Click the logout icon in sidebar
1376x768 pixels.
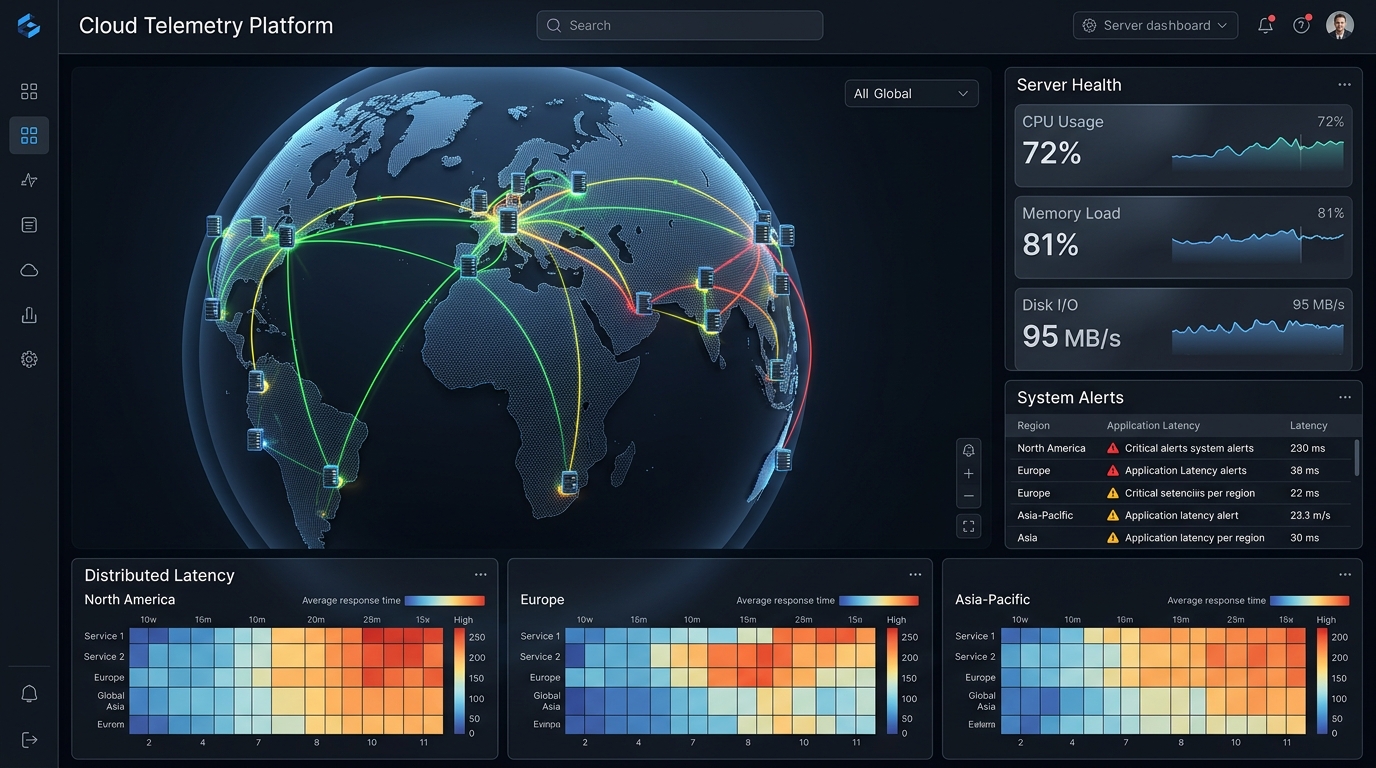[29, 739]
